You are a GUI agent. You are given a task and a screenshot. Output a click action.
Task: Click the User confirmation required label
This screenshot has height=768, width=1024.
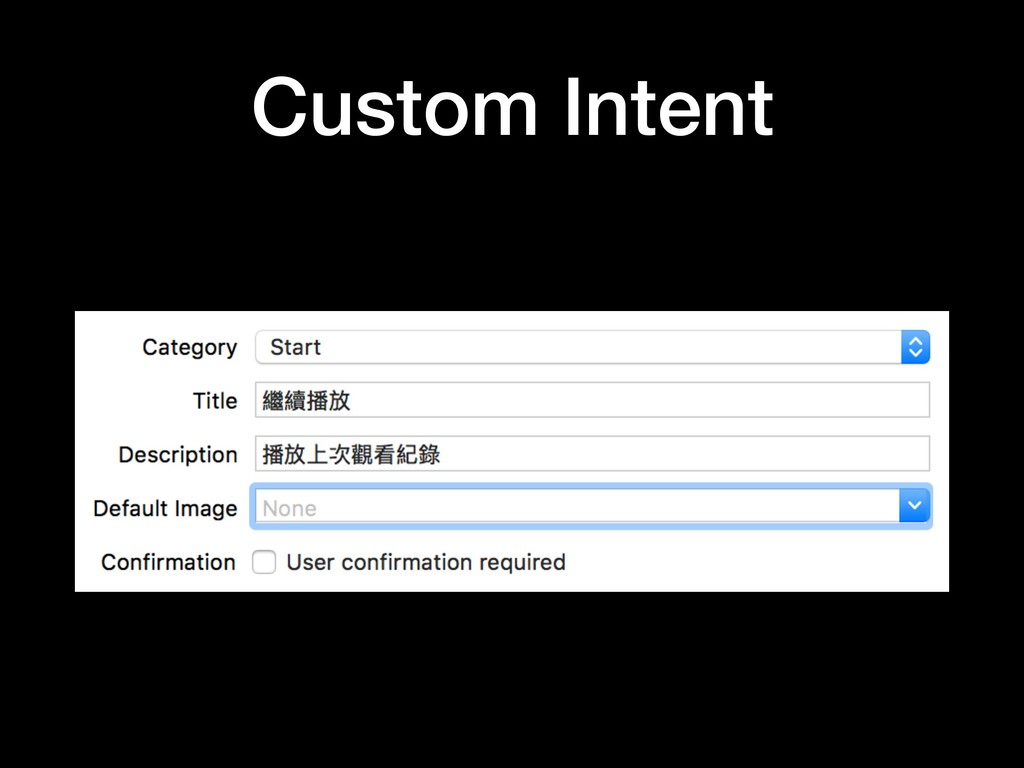point(426,562)
